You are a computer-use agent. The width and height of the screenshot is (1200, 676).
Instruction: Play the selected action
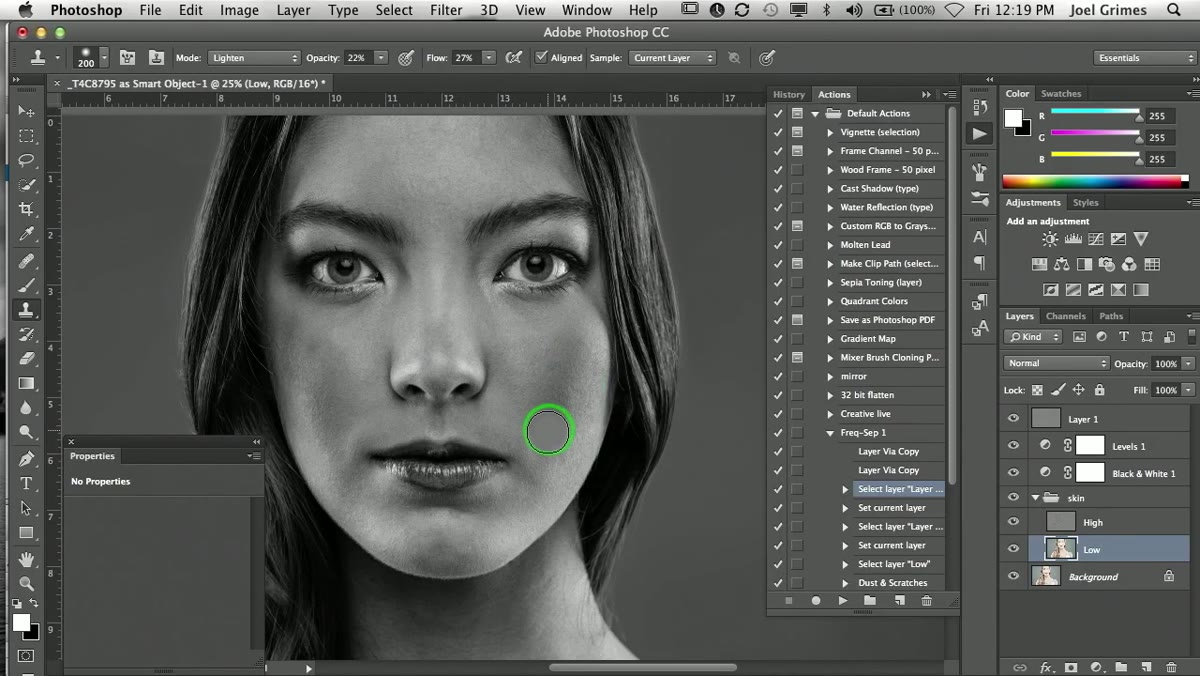click(x=843, y=601)
